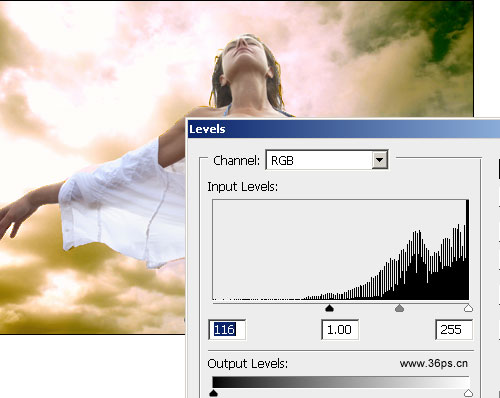Click the output levels gradient bar

(341, 382)
